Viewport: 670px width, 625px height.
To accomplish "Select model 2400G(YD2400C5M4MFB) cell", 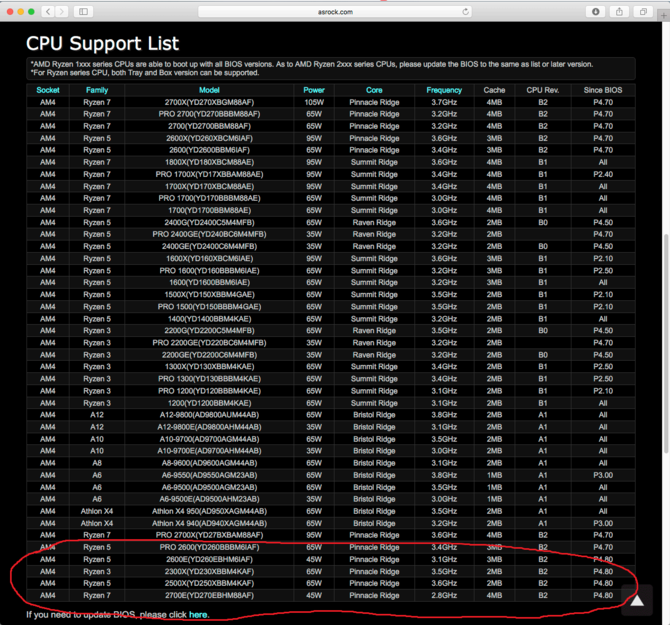I will [x=209, y=223].
